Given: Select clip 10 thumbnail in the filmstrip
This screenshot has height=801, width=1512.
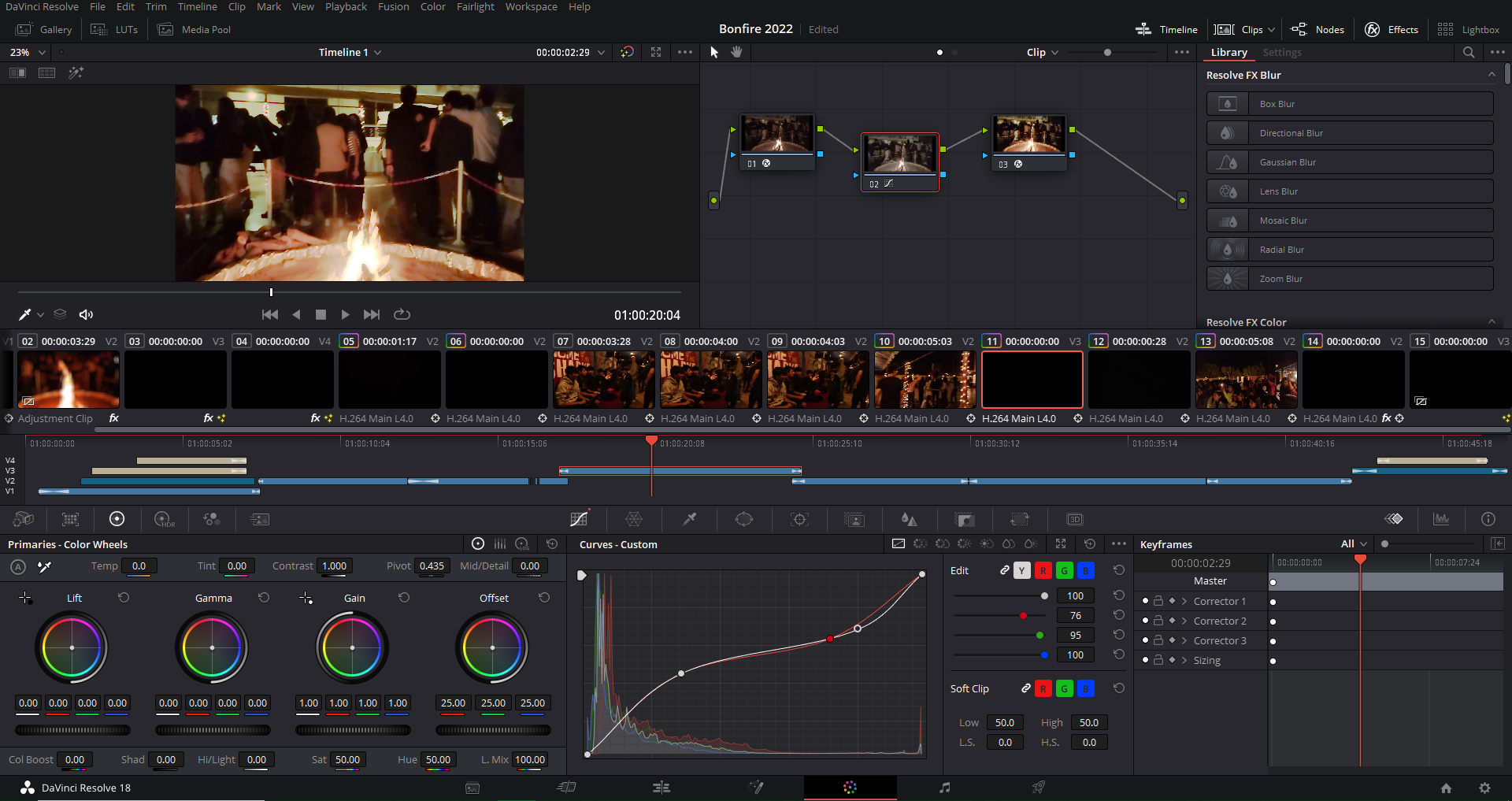Looking at the screenshot, I should (x=925, y=379).
